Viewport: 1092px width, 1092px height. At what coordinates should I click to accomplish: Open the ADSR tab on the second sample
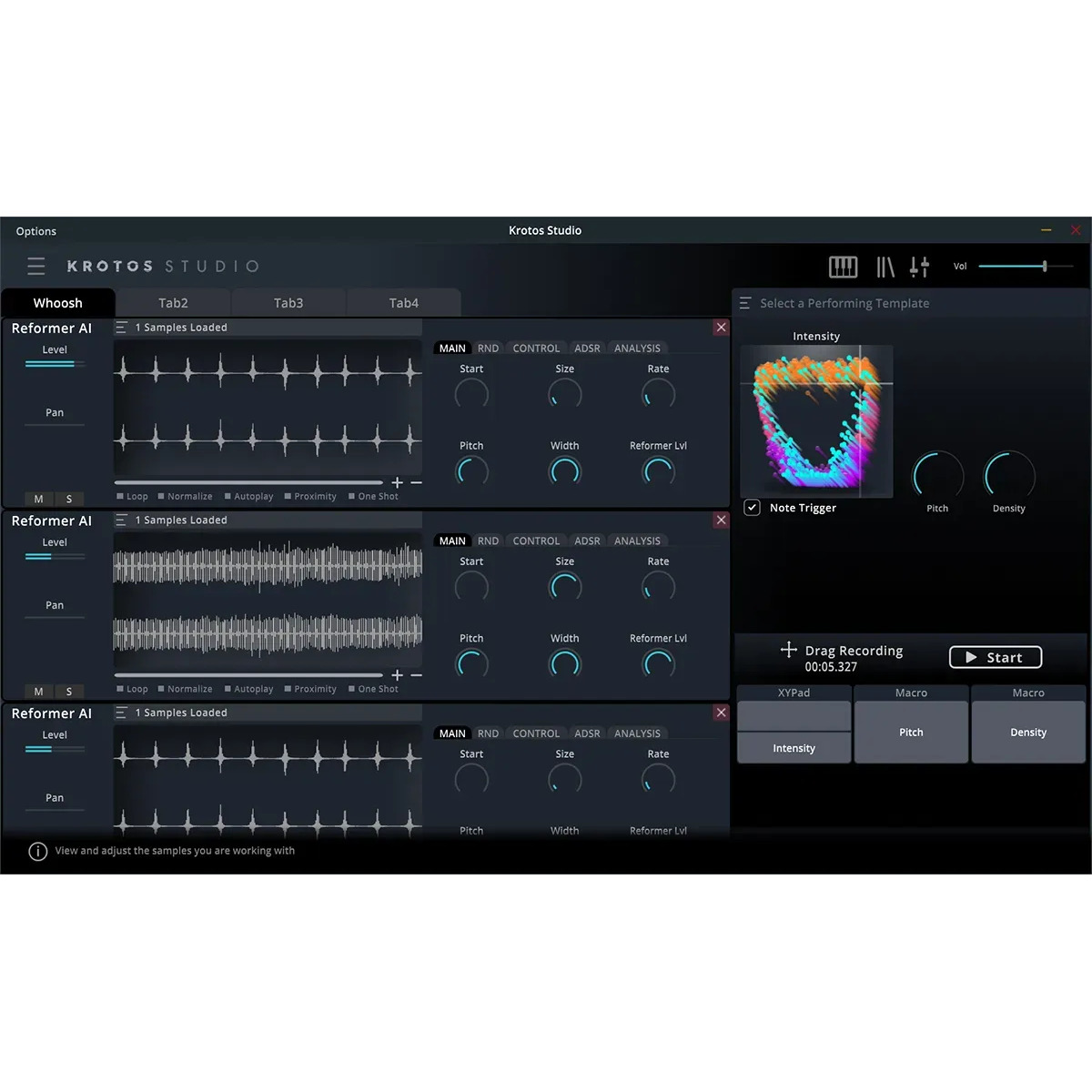(586, 540)
